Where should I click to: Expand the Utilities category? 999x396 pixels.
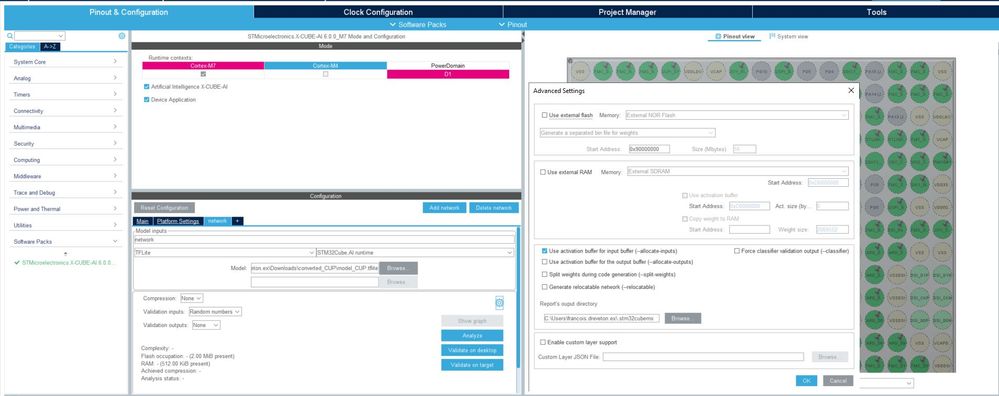click(65, 225)
